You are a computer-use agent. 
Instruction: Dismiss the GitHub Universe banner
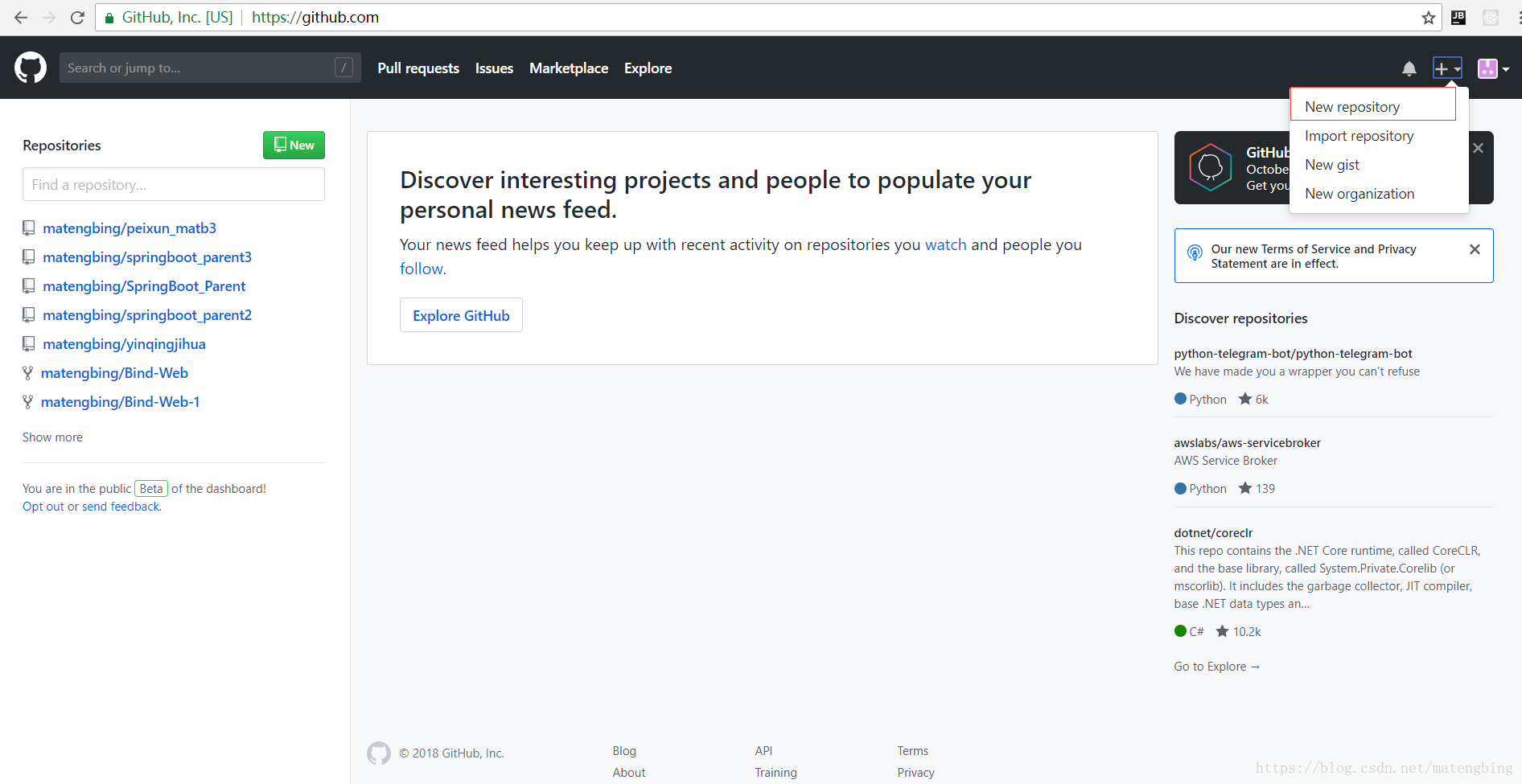(1478, 148)
